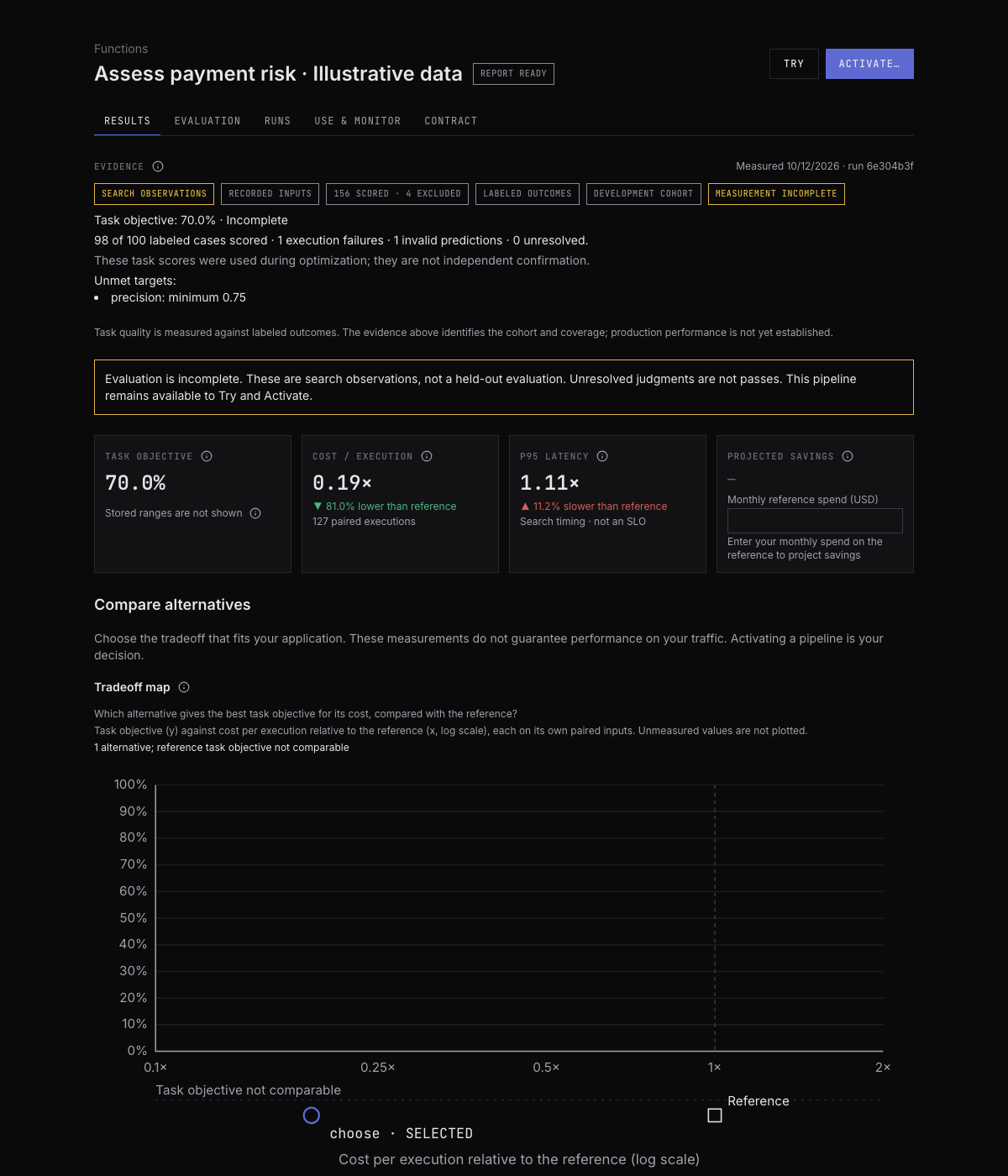
Task: Open the Runs tab
Action: point(277,121)
